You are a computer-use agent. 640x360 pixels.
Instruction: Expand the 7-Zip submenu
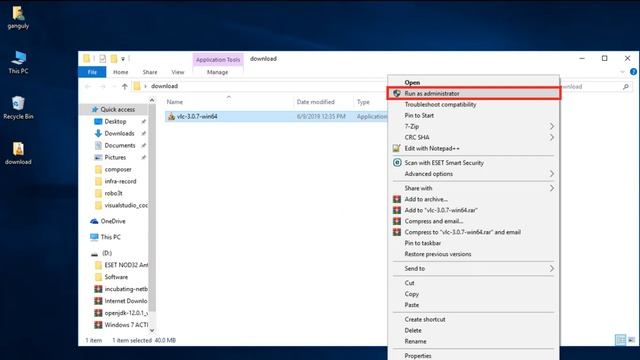coord(551,127)
